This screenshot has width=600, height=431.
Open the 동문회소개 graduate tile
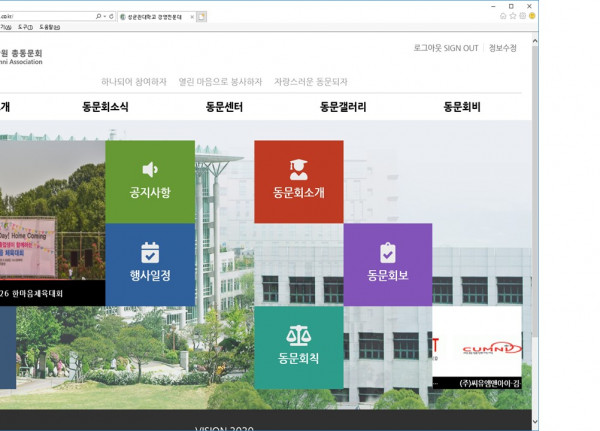[299, 182]
